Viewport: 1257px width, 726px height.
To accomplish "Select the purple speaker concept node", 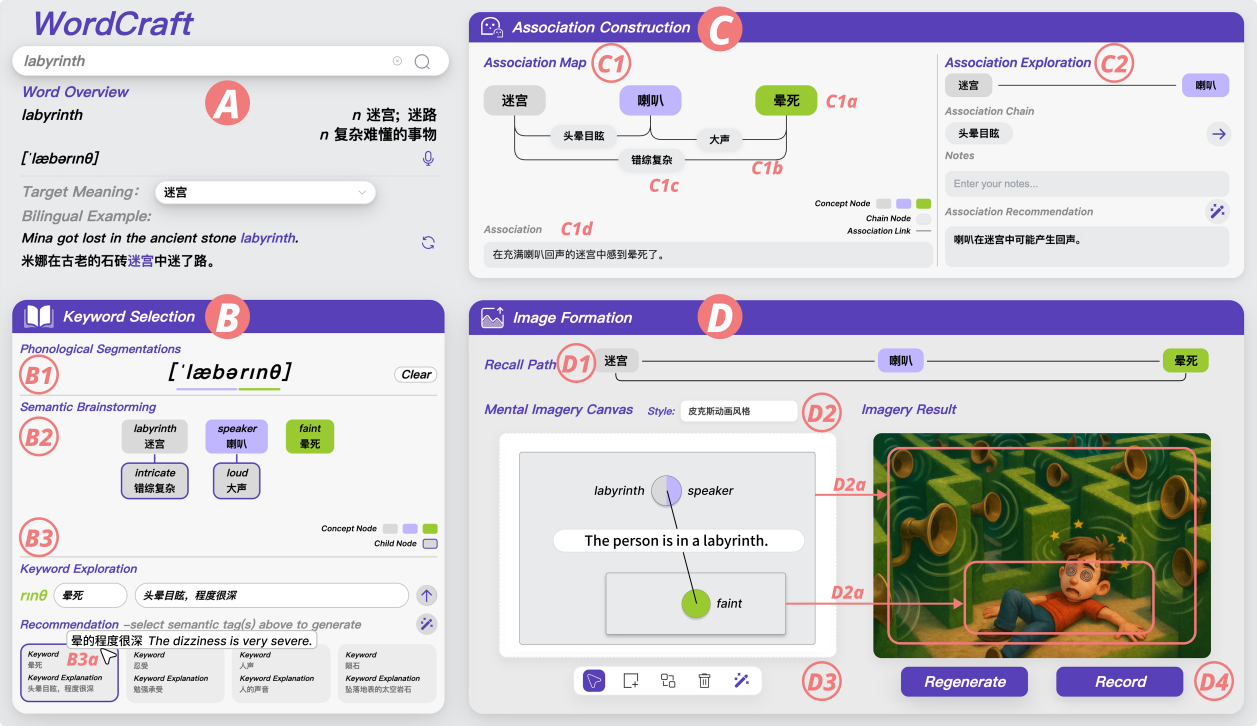I will (237, 436).
